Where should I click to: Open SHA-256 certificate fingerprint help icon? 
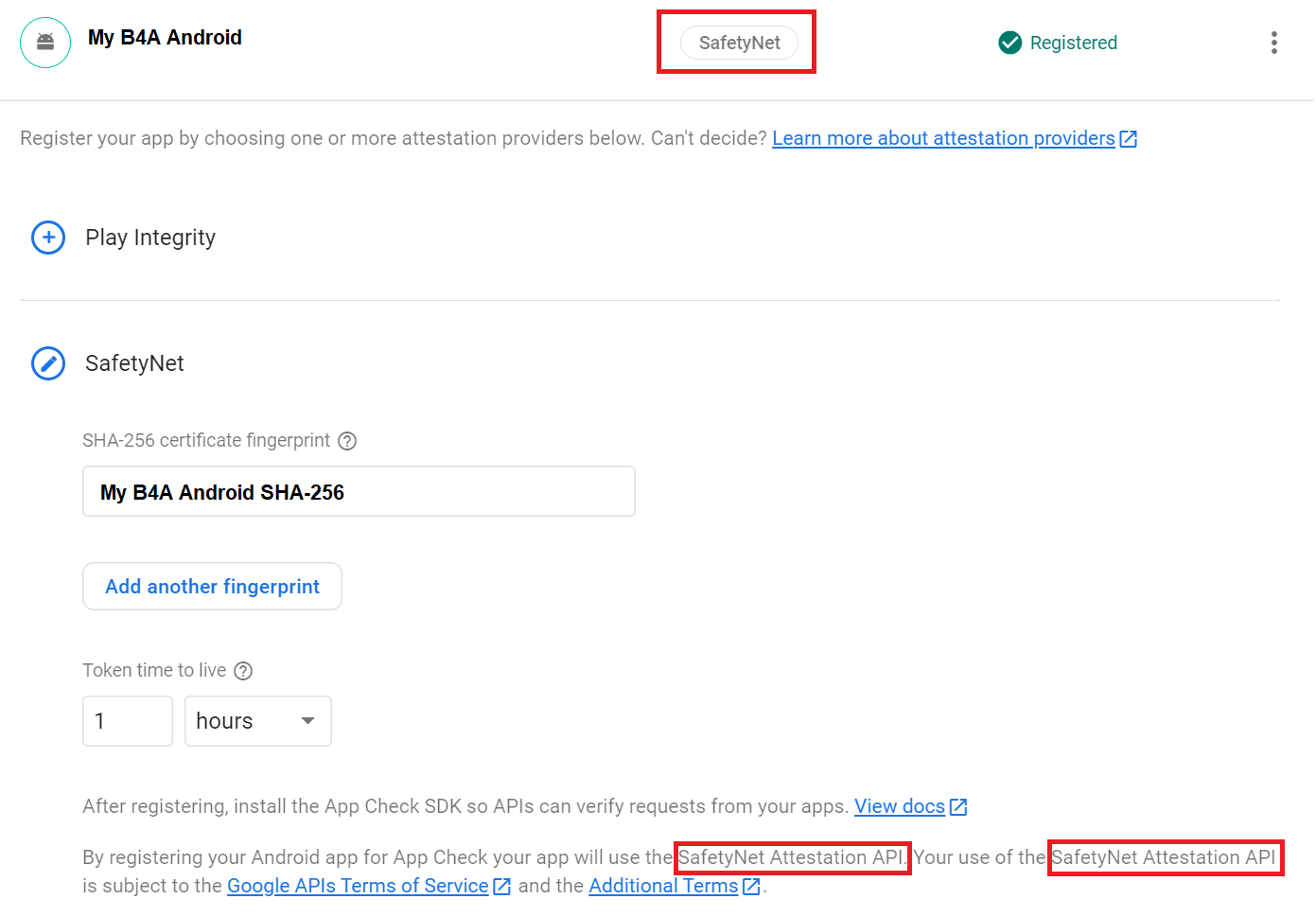pyautogui.click(x=347, y=441)
